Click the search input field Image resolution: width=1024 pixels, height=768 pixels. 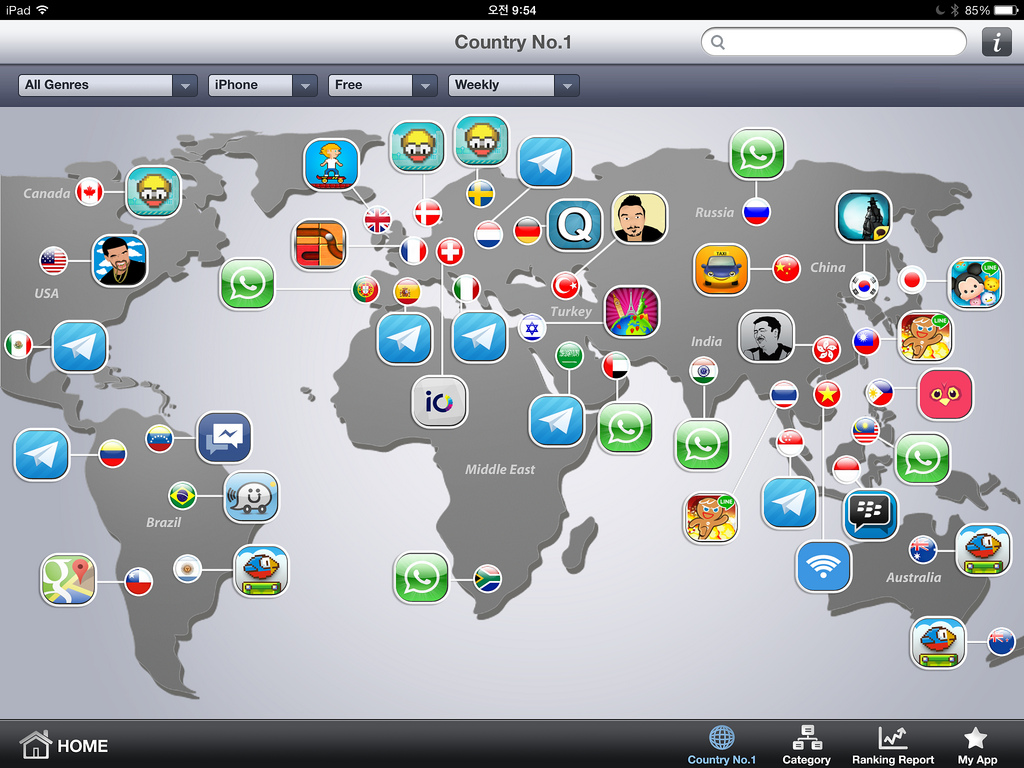(833, 42)
